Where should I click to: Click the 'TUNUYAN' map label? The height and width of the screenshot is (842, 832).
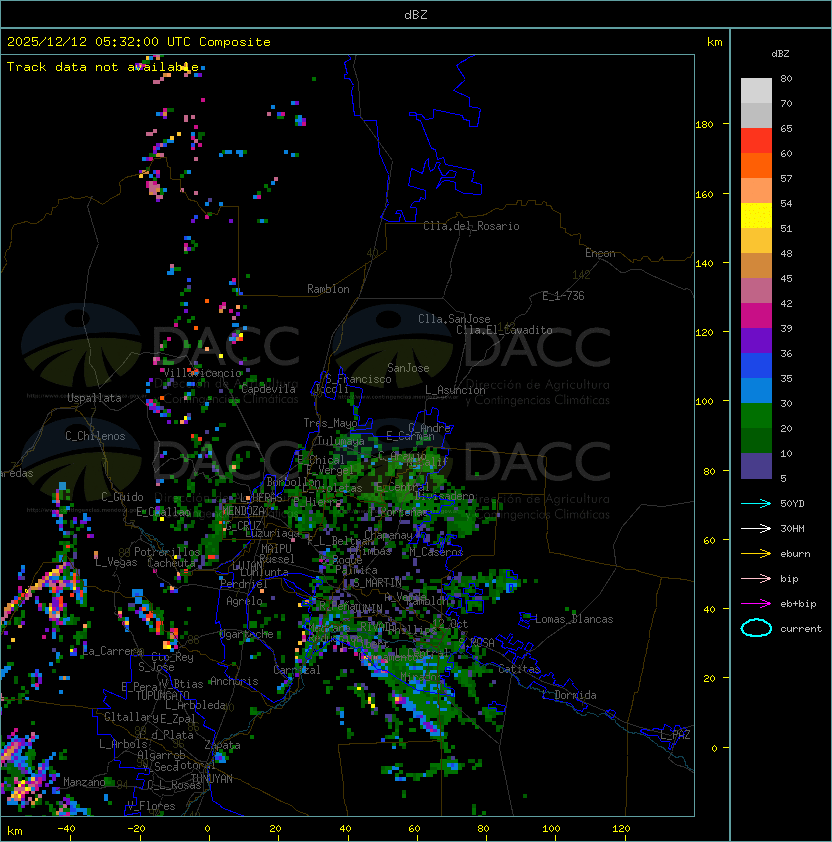click(x=212, y=779)
